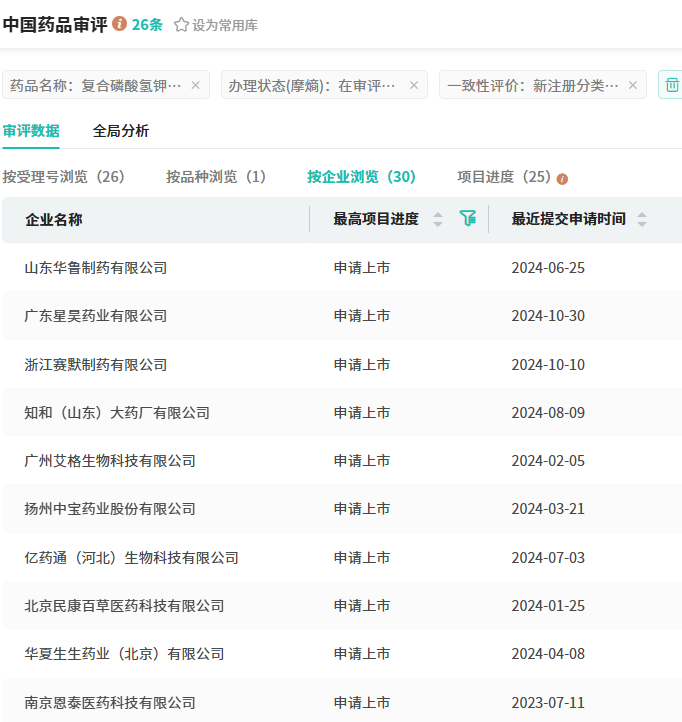
Task: Remove the 一致性评价 filter chip
Action: (632, 85)
